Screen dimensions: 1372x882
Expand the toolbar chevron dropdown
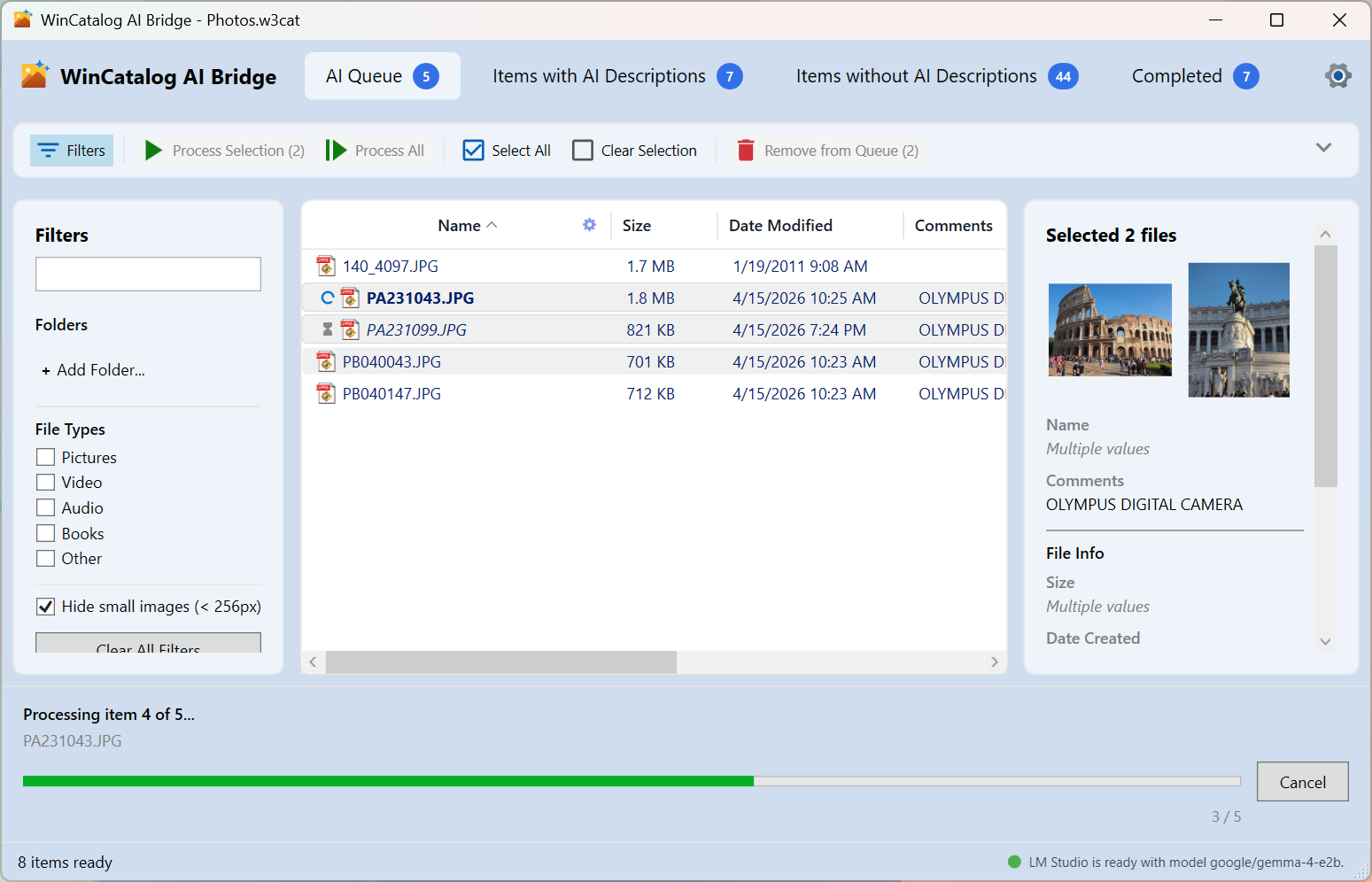pyautogui.click(x=1323, y=148)
